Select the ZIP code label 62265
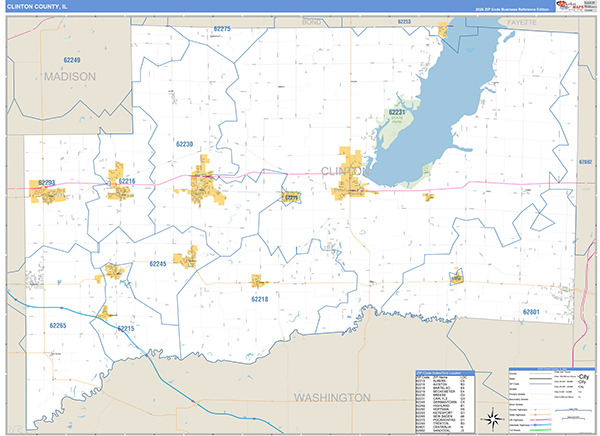 (x=57, y=326)
